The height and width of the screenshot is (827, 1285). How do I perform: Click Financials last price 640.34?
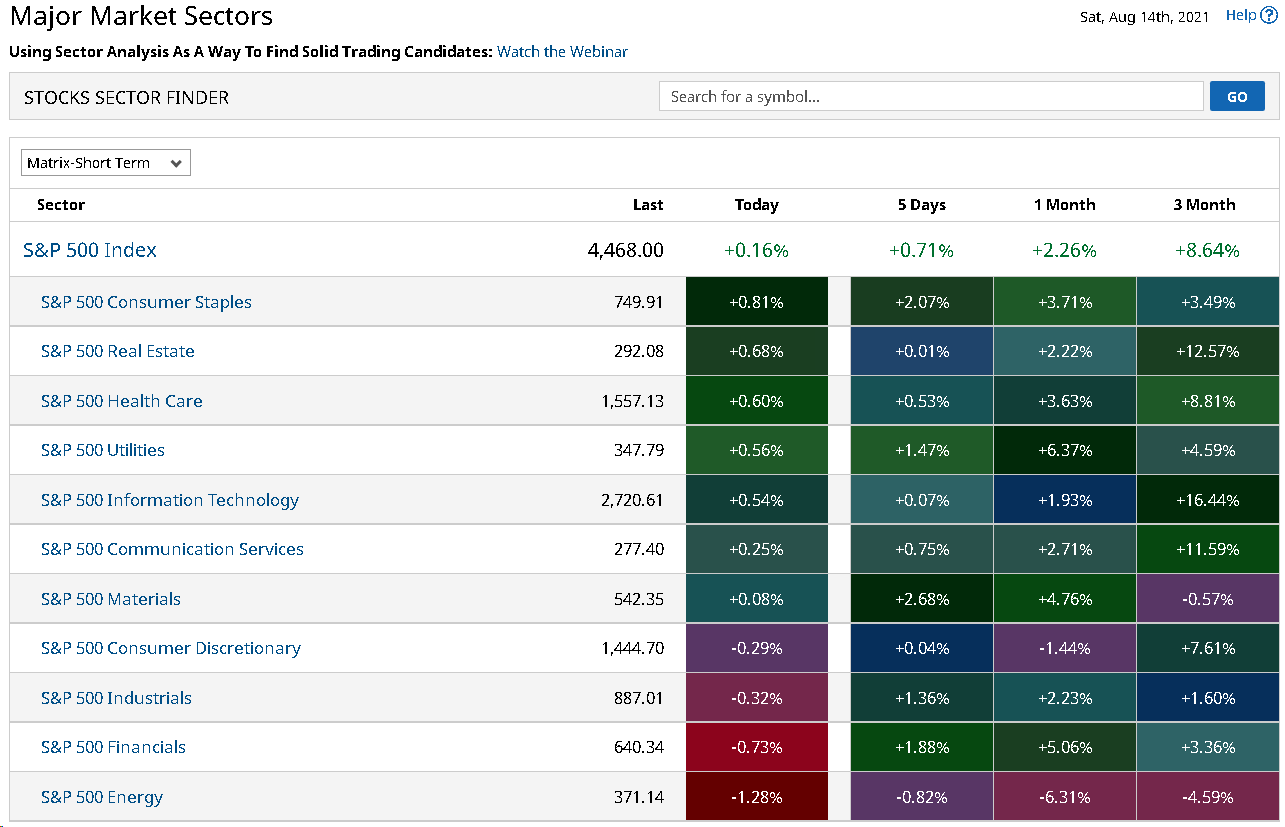[639, 747]
